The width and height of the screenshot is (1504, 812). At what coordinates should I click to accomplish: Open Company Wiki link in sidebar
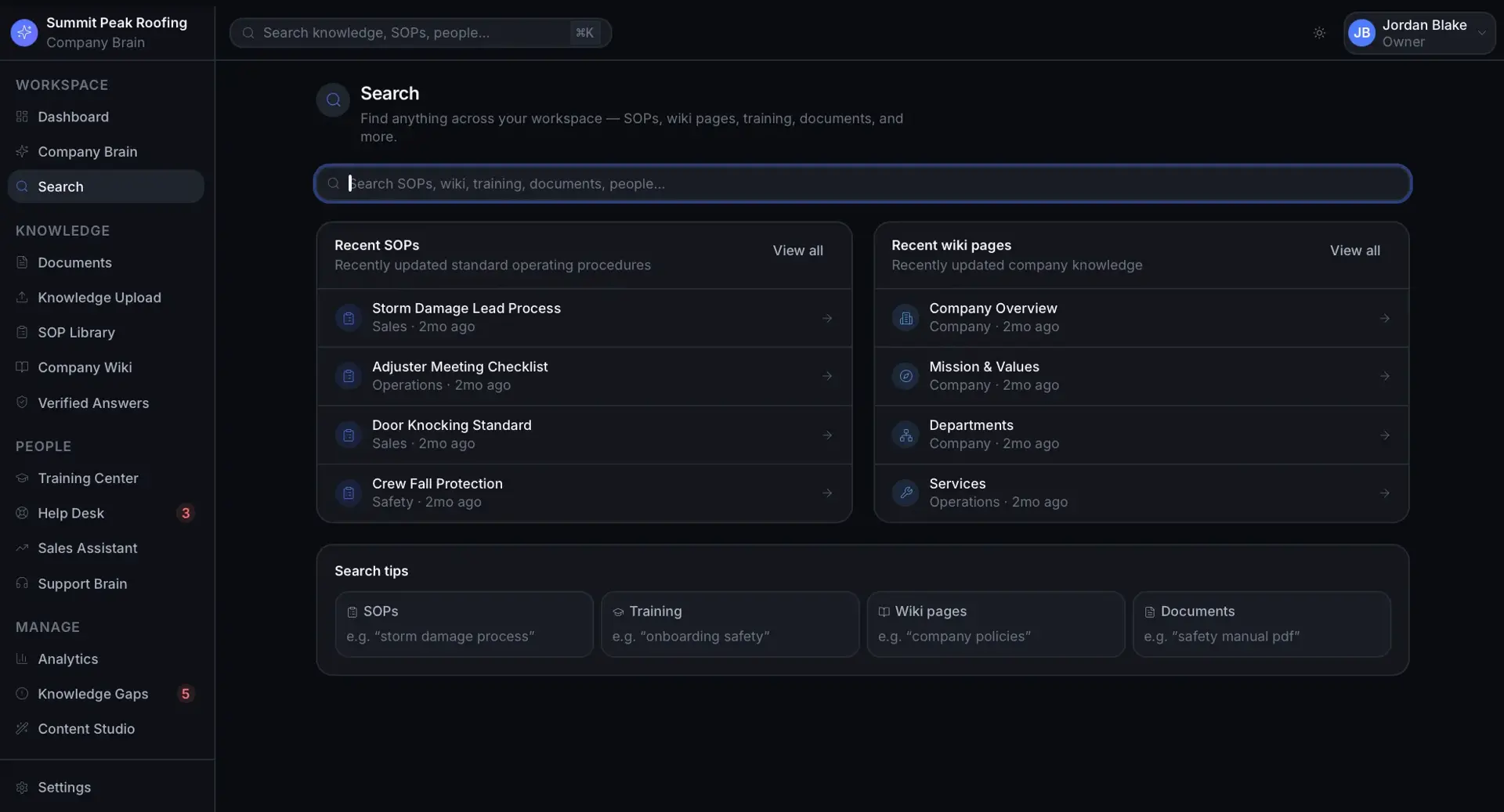106,367
